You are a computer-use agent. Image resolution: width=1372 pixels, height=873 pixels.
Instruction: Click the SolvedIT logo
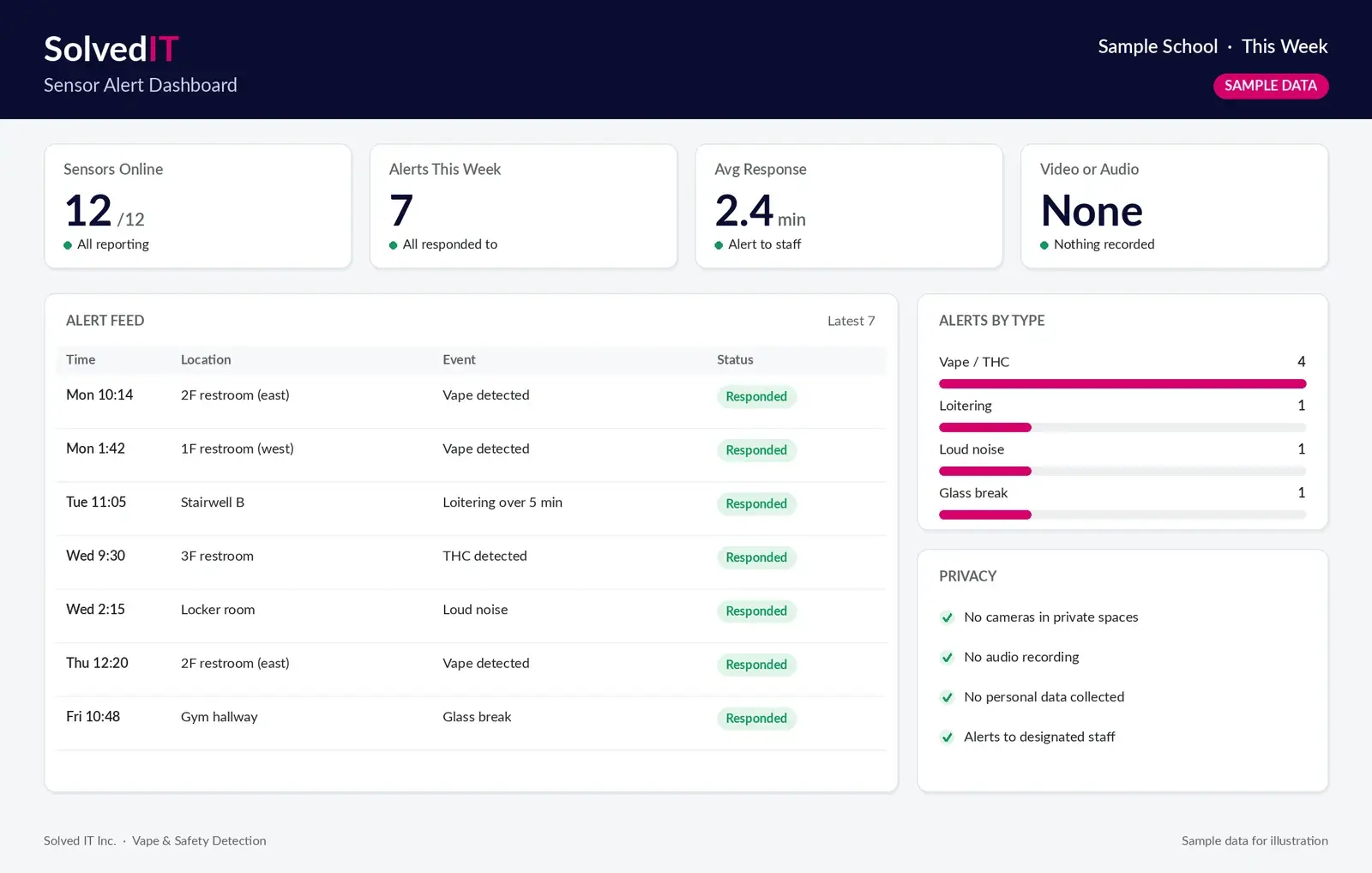111,49
